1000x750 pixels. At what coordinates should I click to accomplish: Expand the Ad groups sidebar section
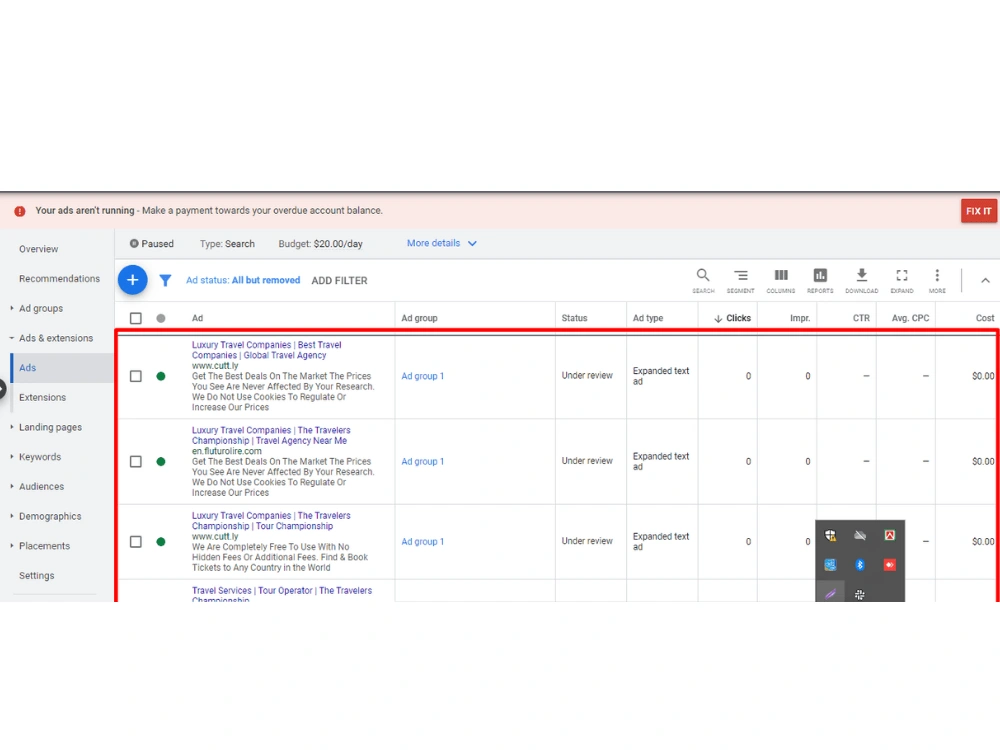pos(12,308)
